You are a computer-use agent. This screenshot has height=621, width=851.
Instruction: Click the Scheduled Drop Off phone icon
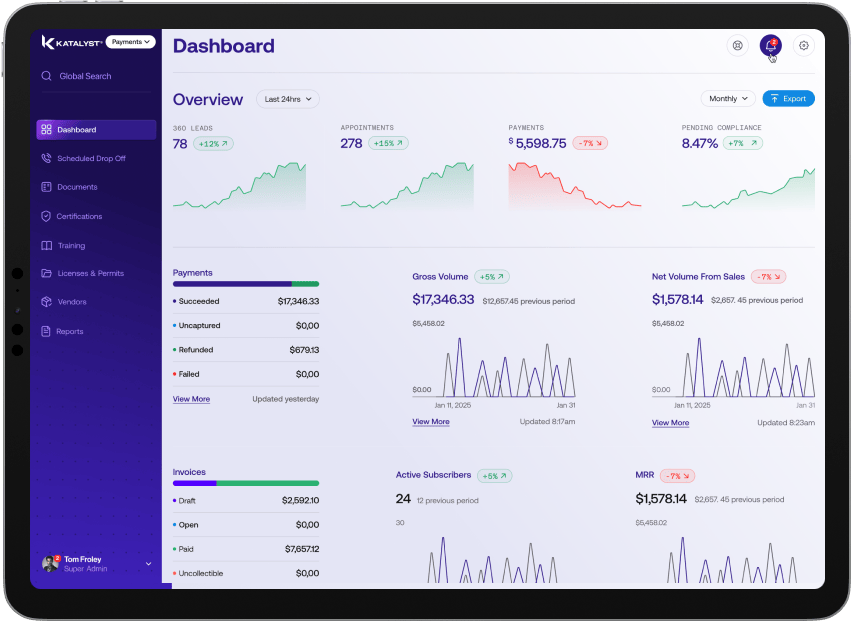[46, 158]
